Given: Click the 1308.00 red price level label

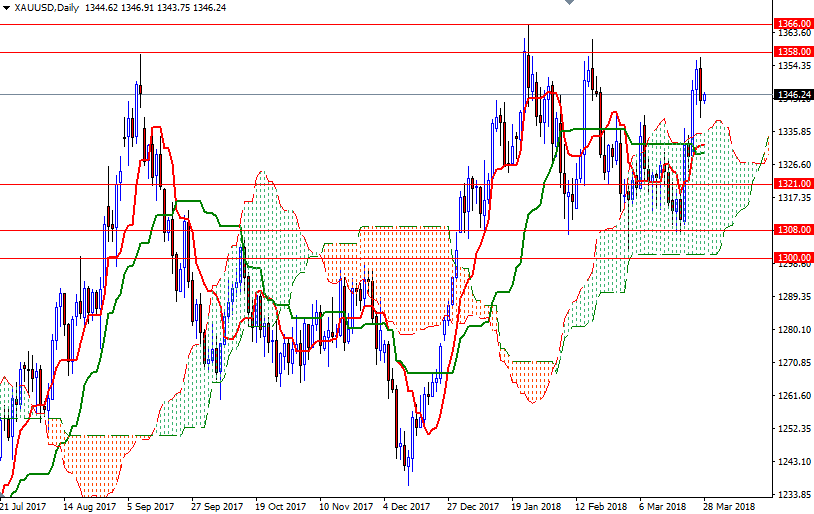Looking at the screenshot, I should point(793,229).
